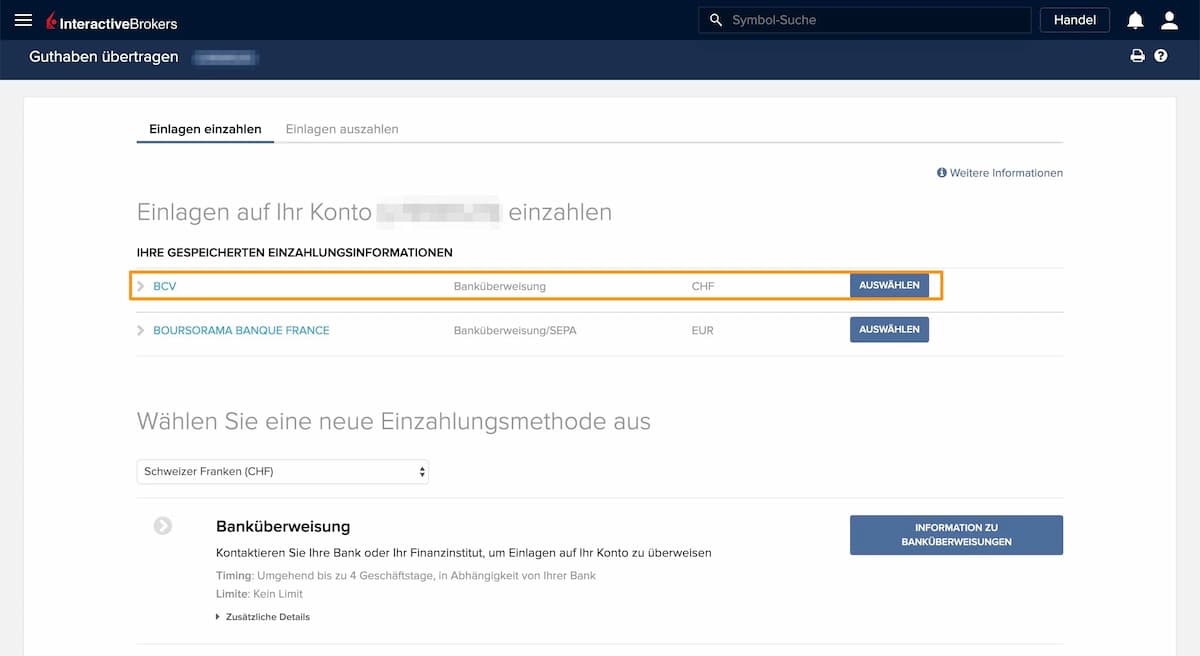Click the Interactive Brokers logo

pyautogui.click(x=111, y=21)
